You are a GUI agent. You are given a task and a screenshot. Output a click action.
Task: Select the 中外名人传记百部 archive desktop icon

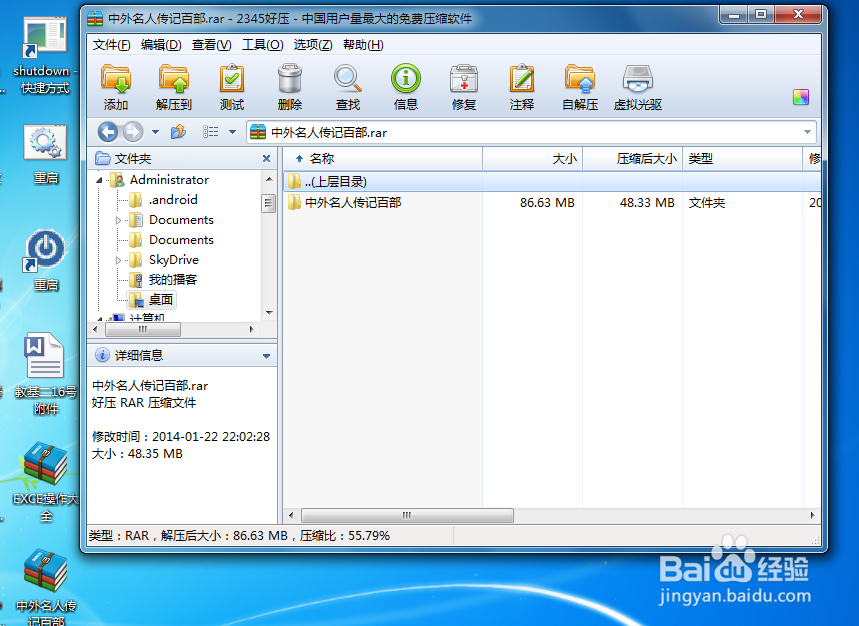pos(45,587)
